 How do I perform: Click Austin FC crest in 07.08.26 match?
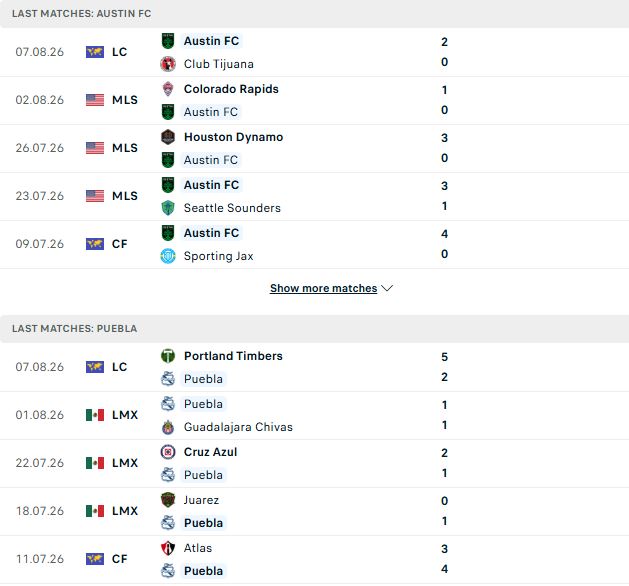coord(168,41)
